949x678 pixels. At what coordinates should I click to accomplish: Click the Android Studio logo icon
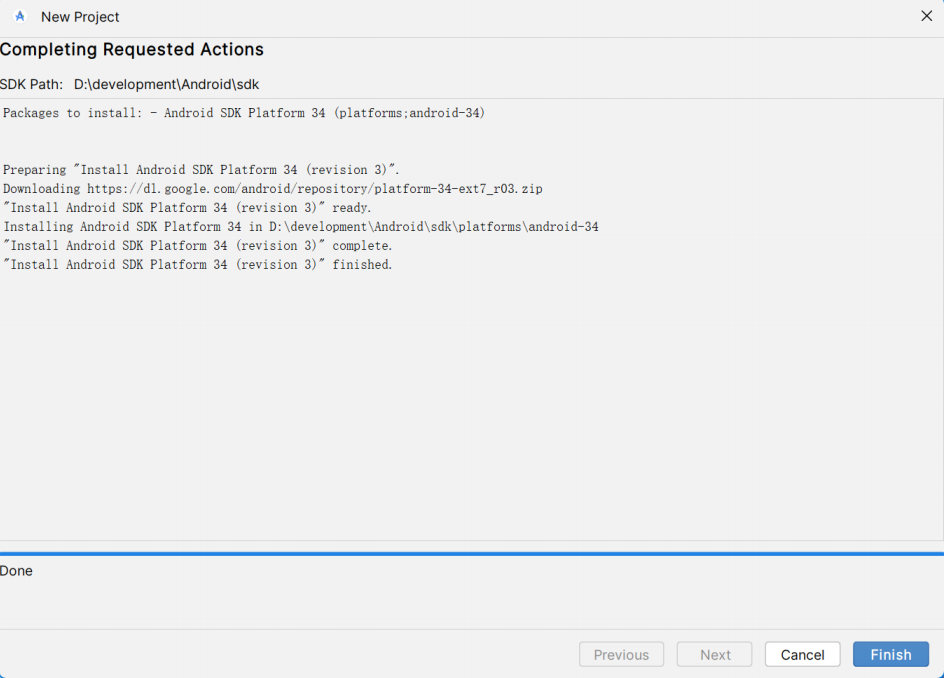click(20, 16)
